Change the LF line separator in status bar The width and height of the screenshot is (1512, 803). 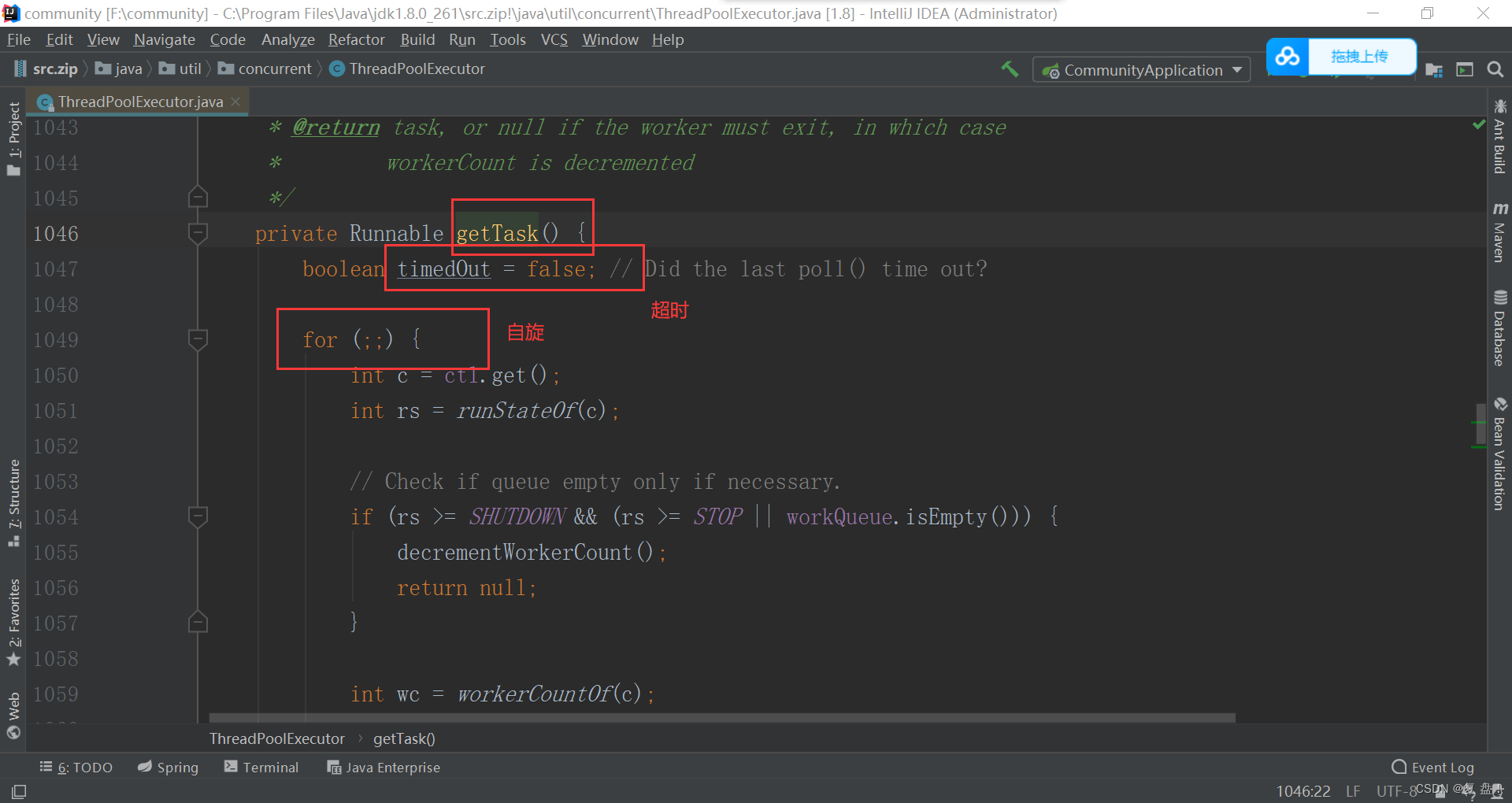pos(1353,791)
